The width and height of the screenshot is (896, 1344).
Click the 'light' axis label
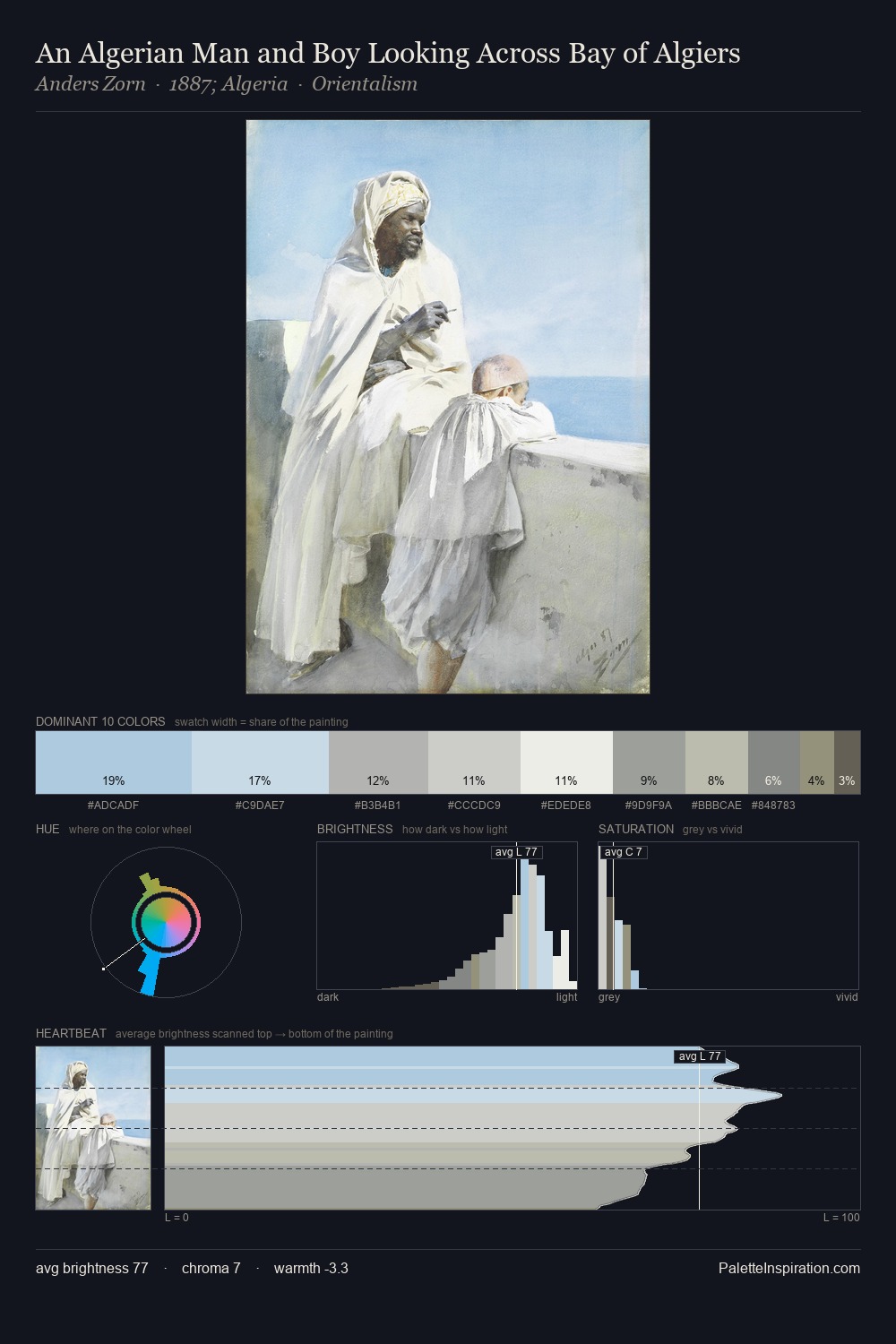[567, 997]
